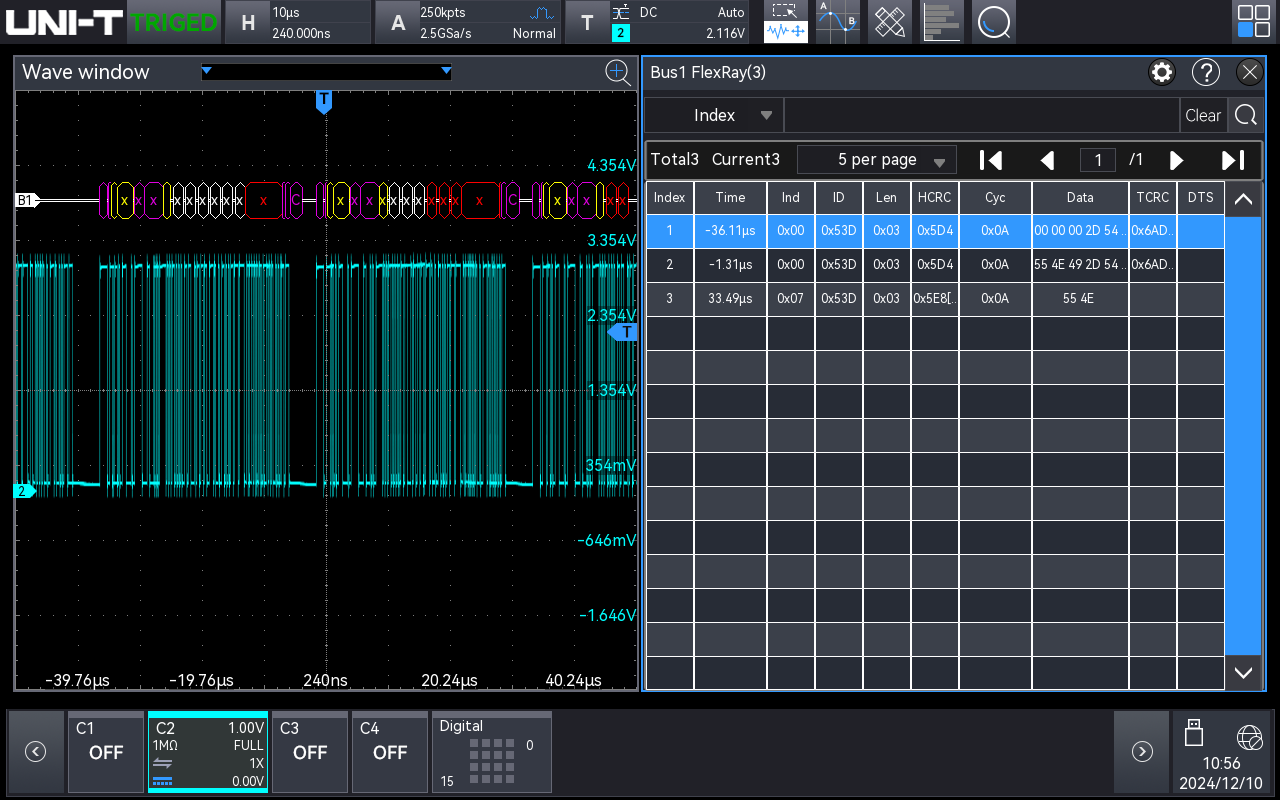This screenshot has width=1280, height=800.
Task: Click the Data column header
Action: point(1080,197)
